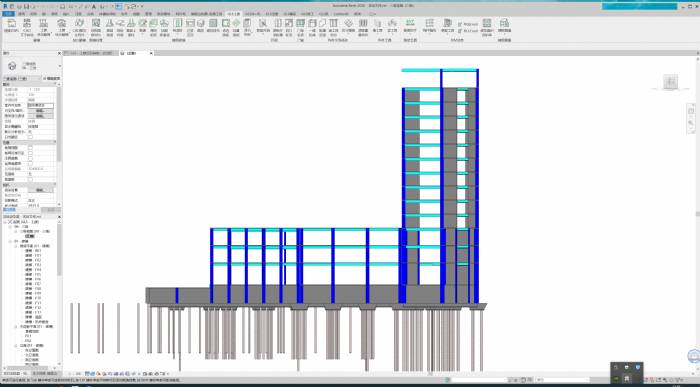Click the Edit button in the third property group
The image size is (700, 387).
(x=40, y=190)
